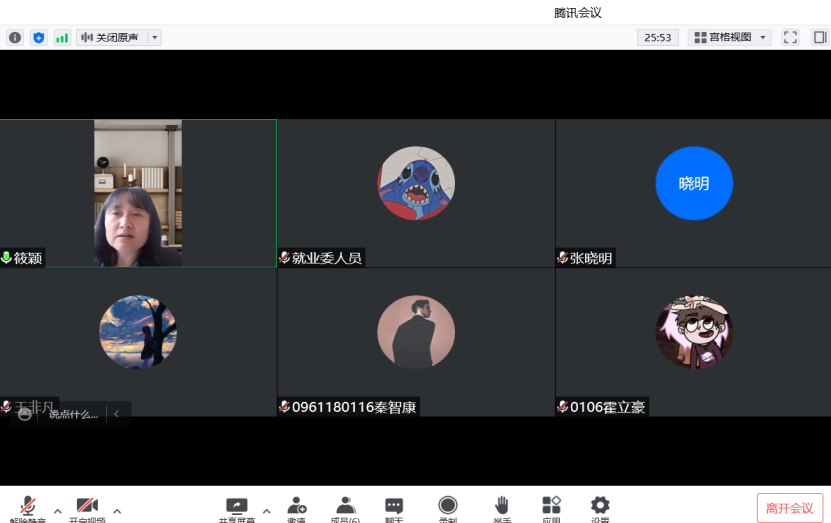Open dropdown arrow next to 关闭原声
The image size is (831, 523).
click(154, 37)
